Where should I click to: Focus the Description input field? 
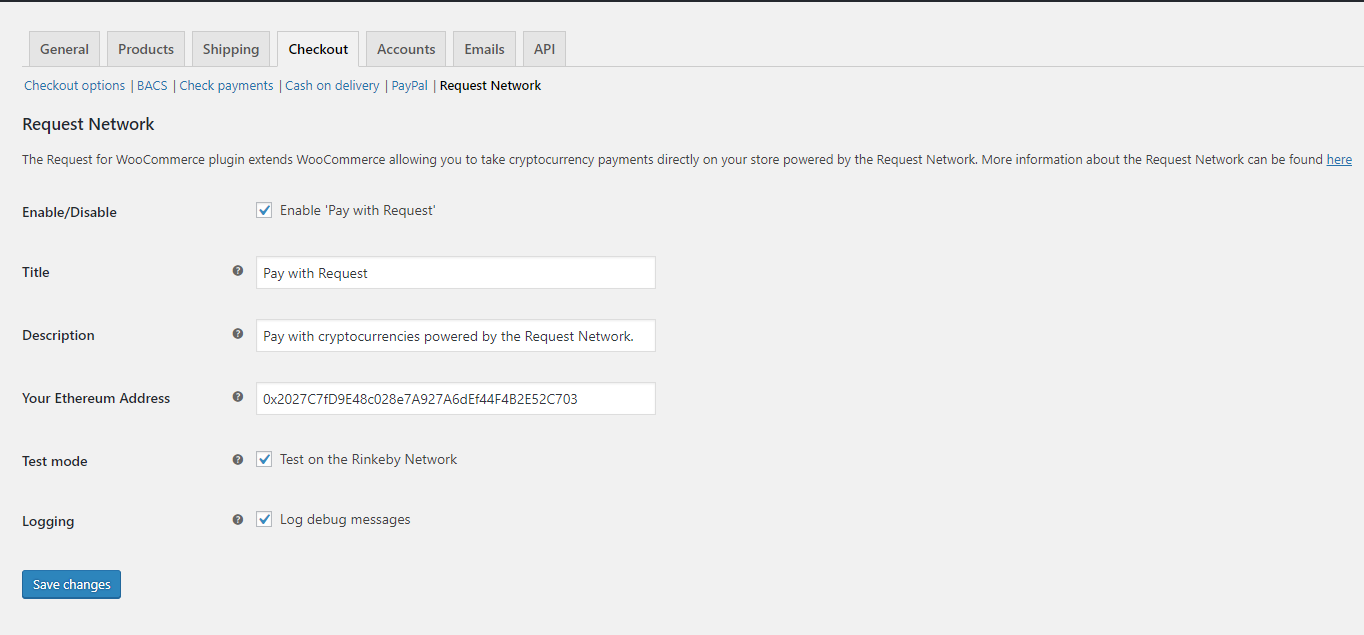click(456, 336)
